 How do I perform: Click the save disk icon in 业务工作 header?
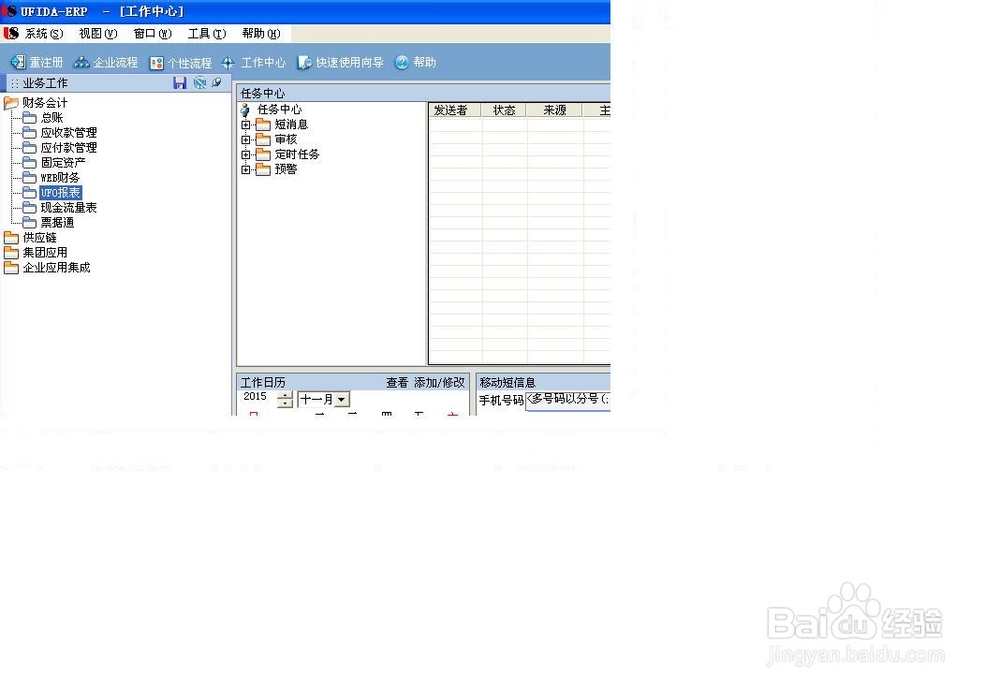coord(180,83)
